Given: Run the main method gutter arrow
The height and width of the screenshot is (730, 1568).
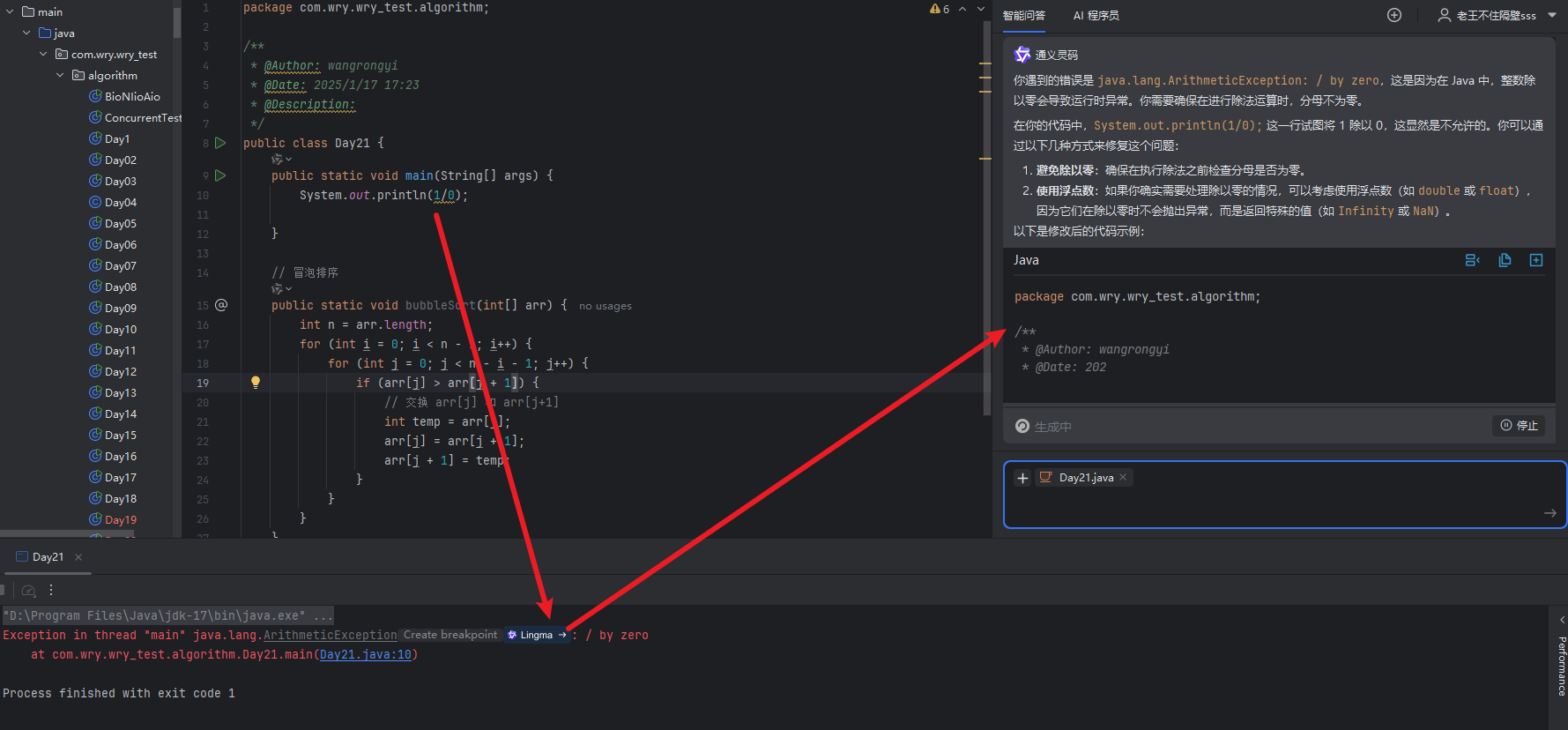Looking at the screenshot, I should click(x=220, y=175).
